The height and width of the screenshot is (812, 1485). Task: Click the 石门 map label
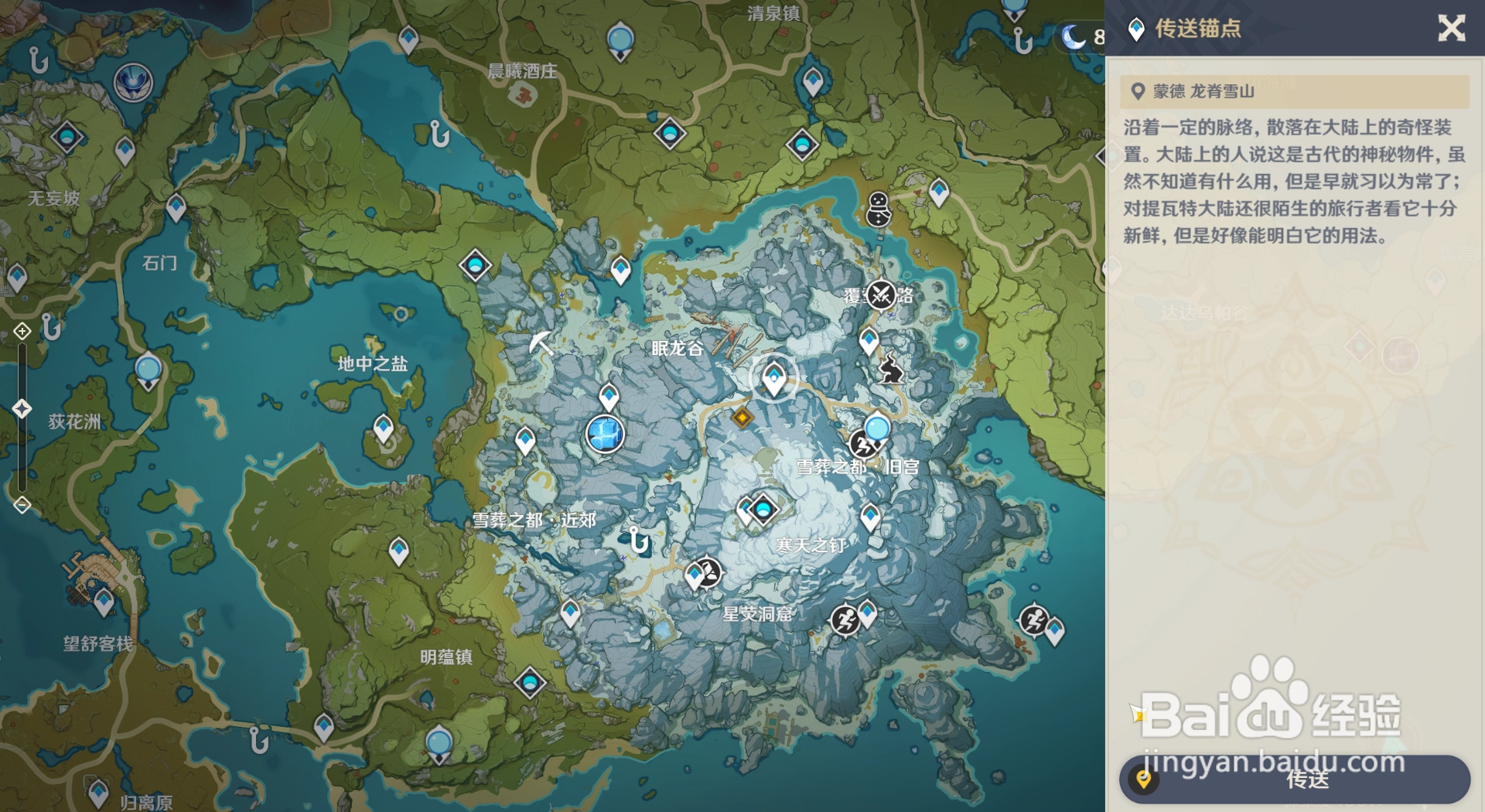(x=160, y=263)
